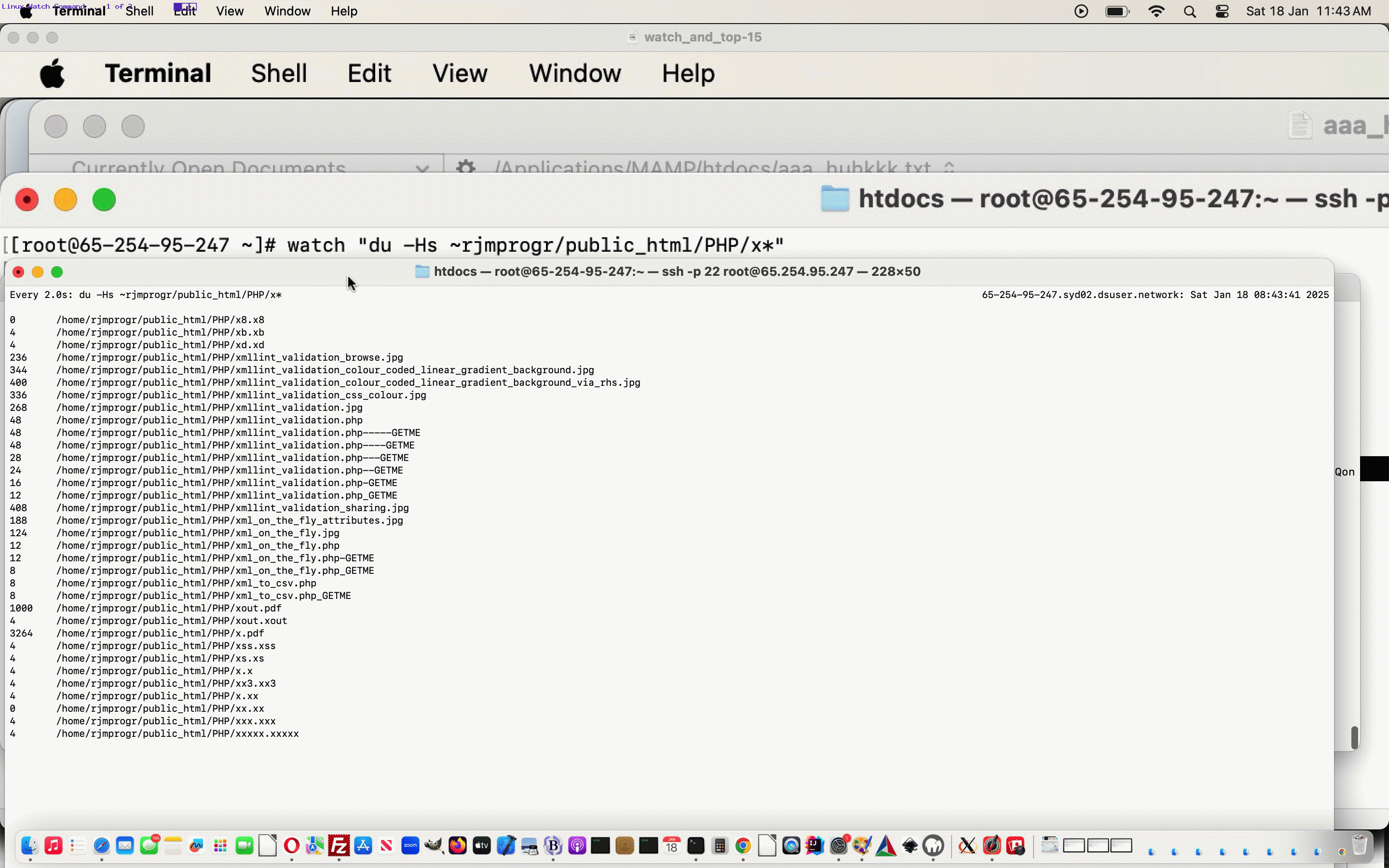
Task: Click the x.pdf line showing 3264
Action: tap(136, 633)
